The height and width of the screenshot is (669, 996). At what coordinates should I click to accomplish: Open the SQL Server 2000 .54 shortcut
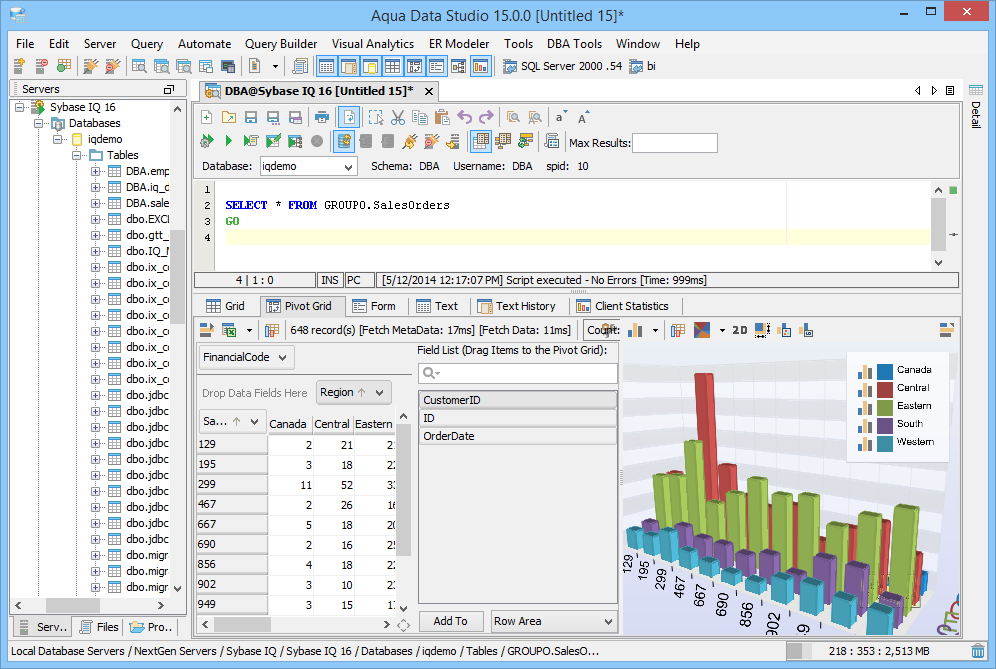563,66
